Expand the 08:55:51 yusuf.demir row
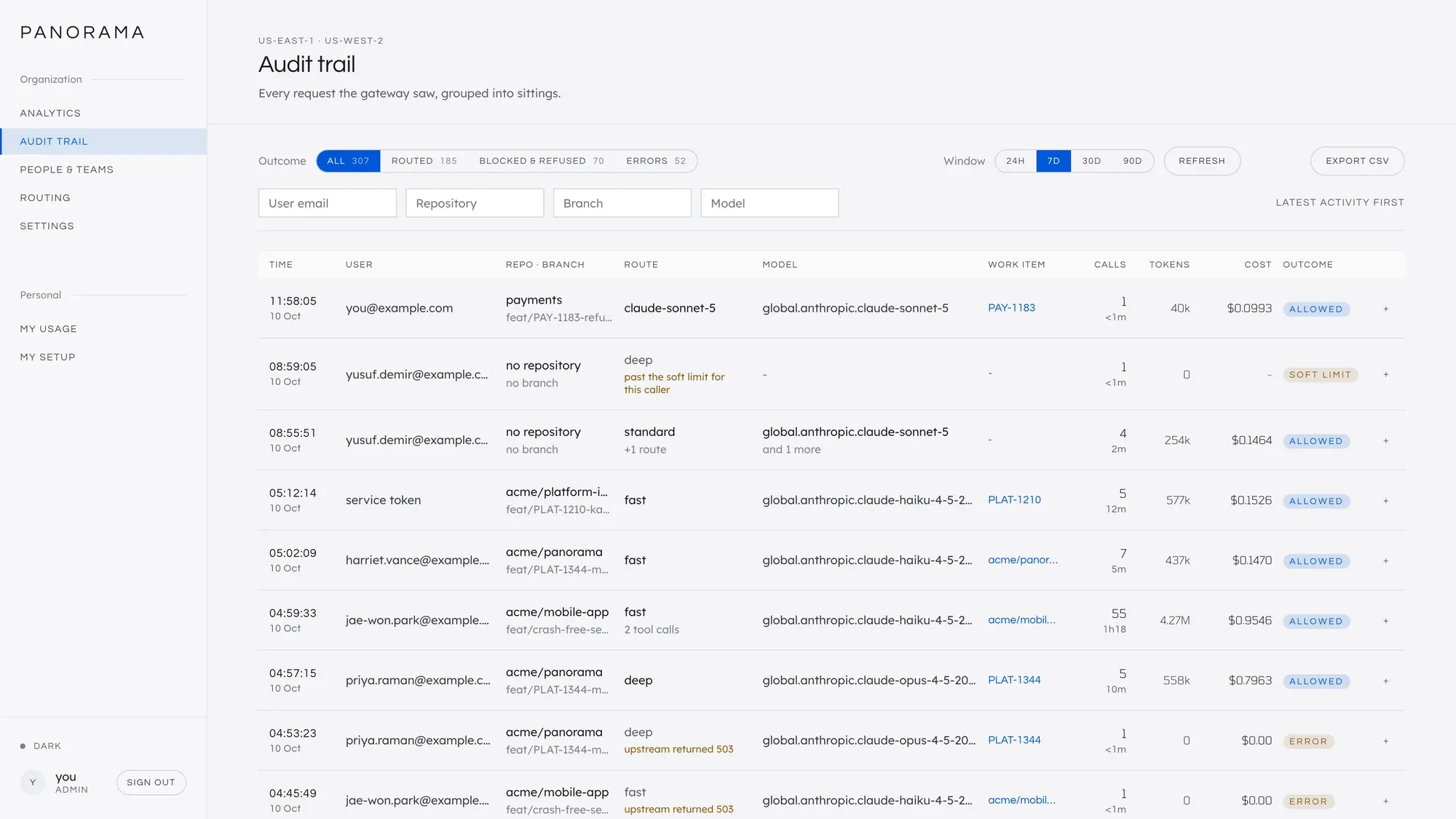Screen dimensions: 1456x819 (1385, 440)
